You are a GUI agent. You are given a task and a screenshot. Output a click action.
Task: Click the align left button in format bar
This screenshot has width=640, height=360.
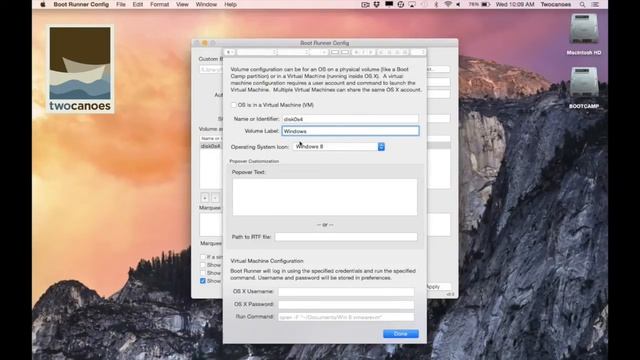tap(381, 52)
